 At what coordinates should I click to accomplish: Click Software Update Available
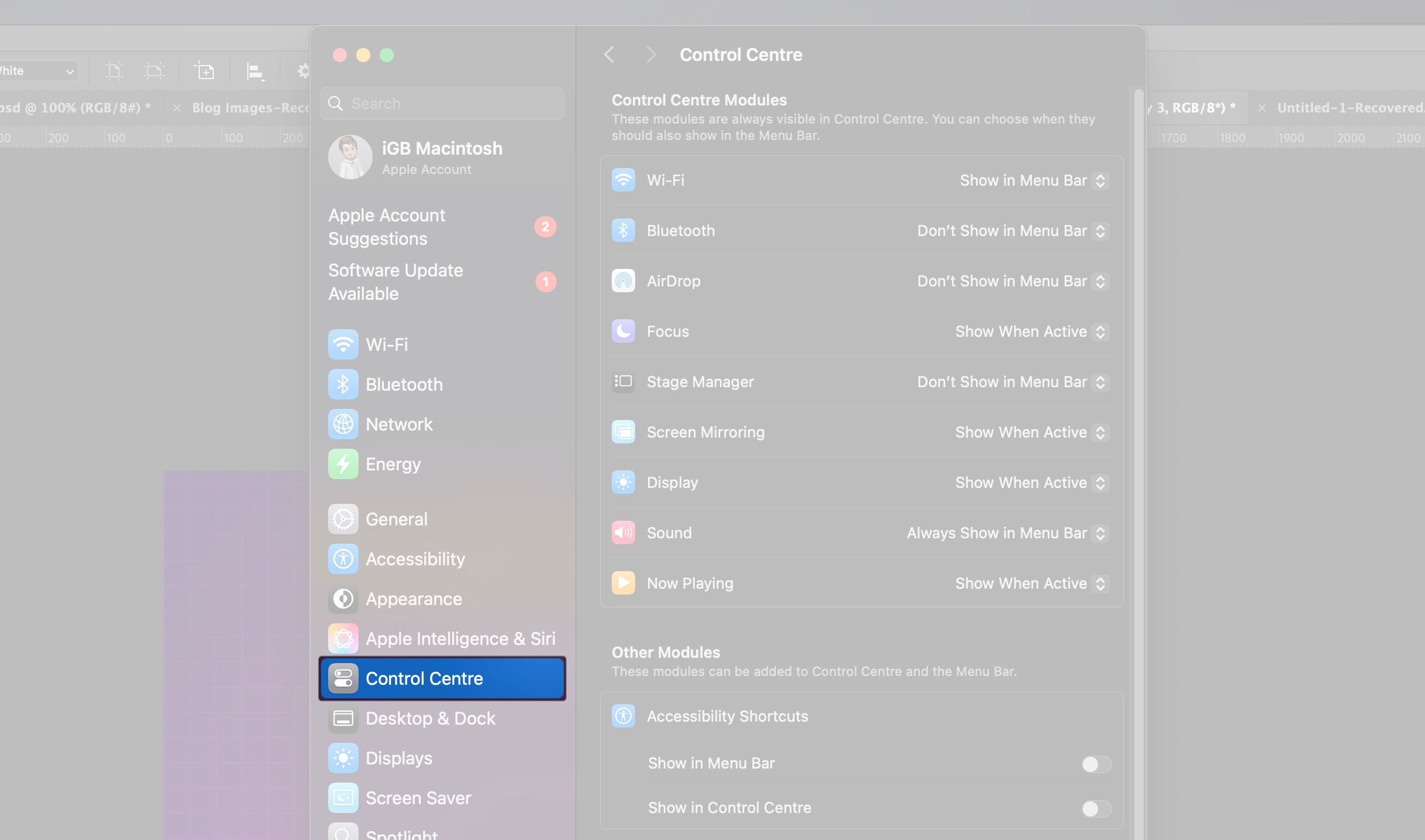(395, 282)
